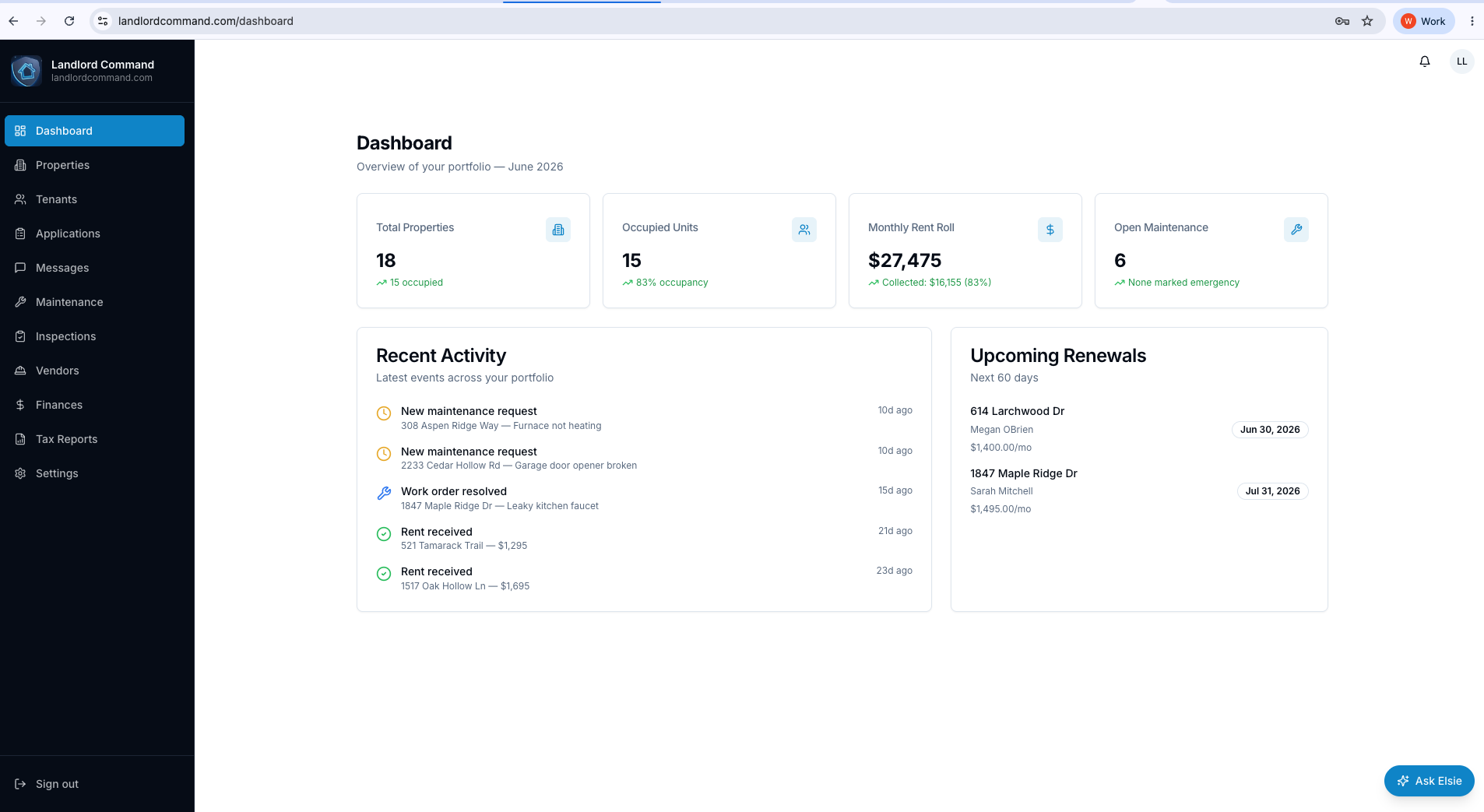
Task: Reload the page
Action: (69, 21)
